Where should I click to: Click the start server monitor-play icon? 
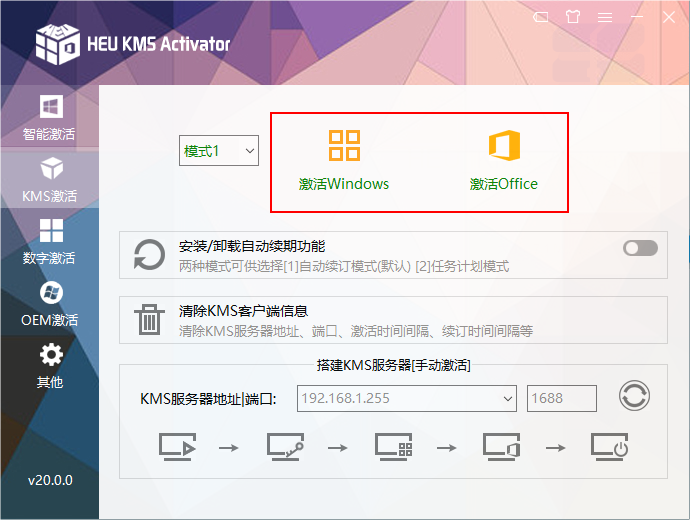click(x=177, y=447)
